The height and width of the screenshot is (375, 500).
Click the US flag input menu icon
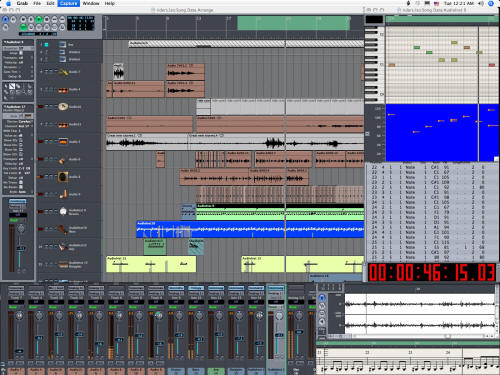pyautogui.click(x=436, y=3)
